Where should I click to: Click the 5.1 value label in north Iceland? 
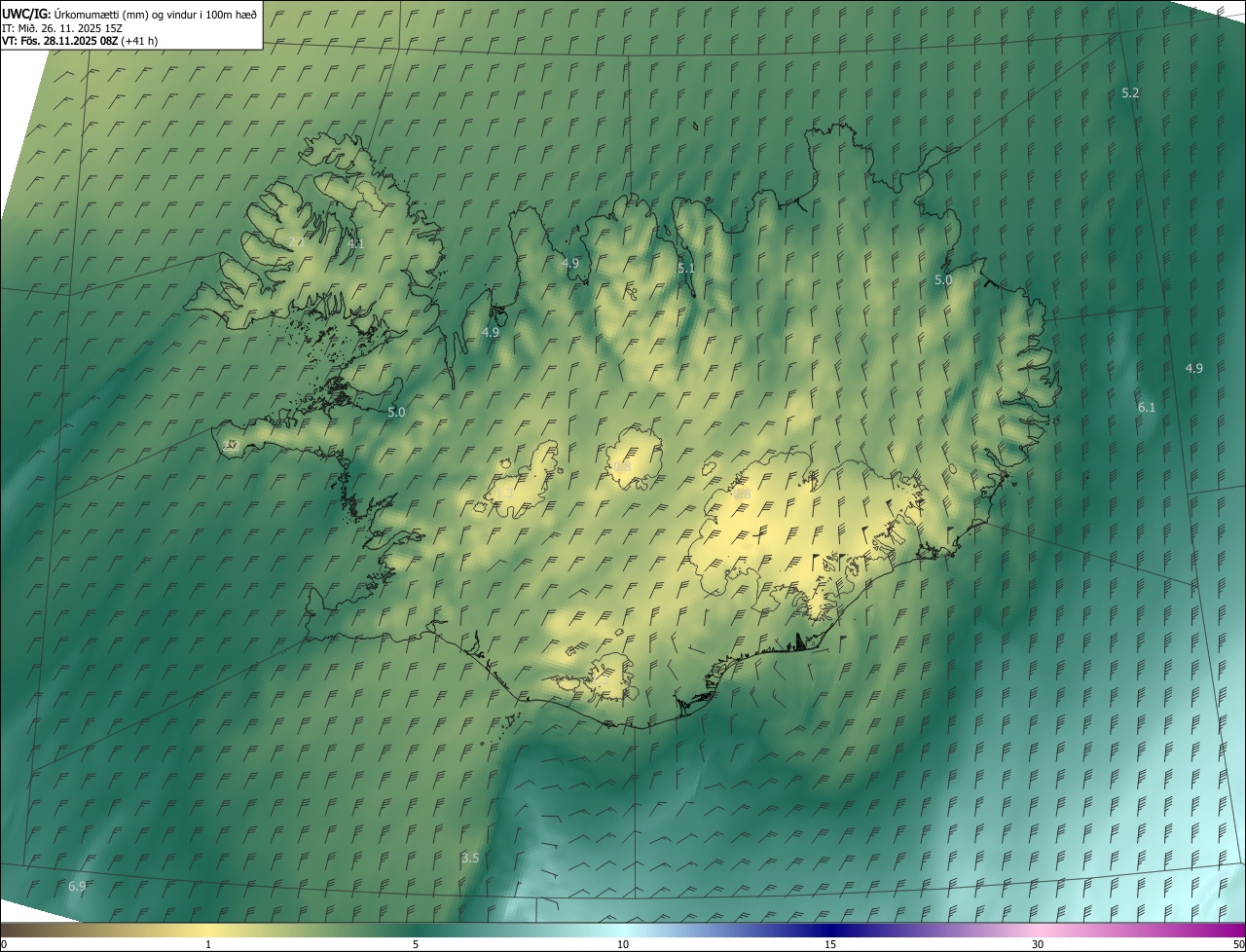pyautogui.click(x=686, y=268)
